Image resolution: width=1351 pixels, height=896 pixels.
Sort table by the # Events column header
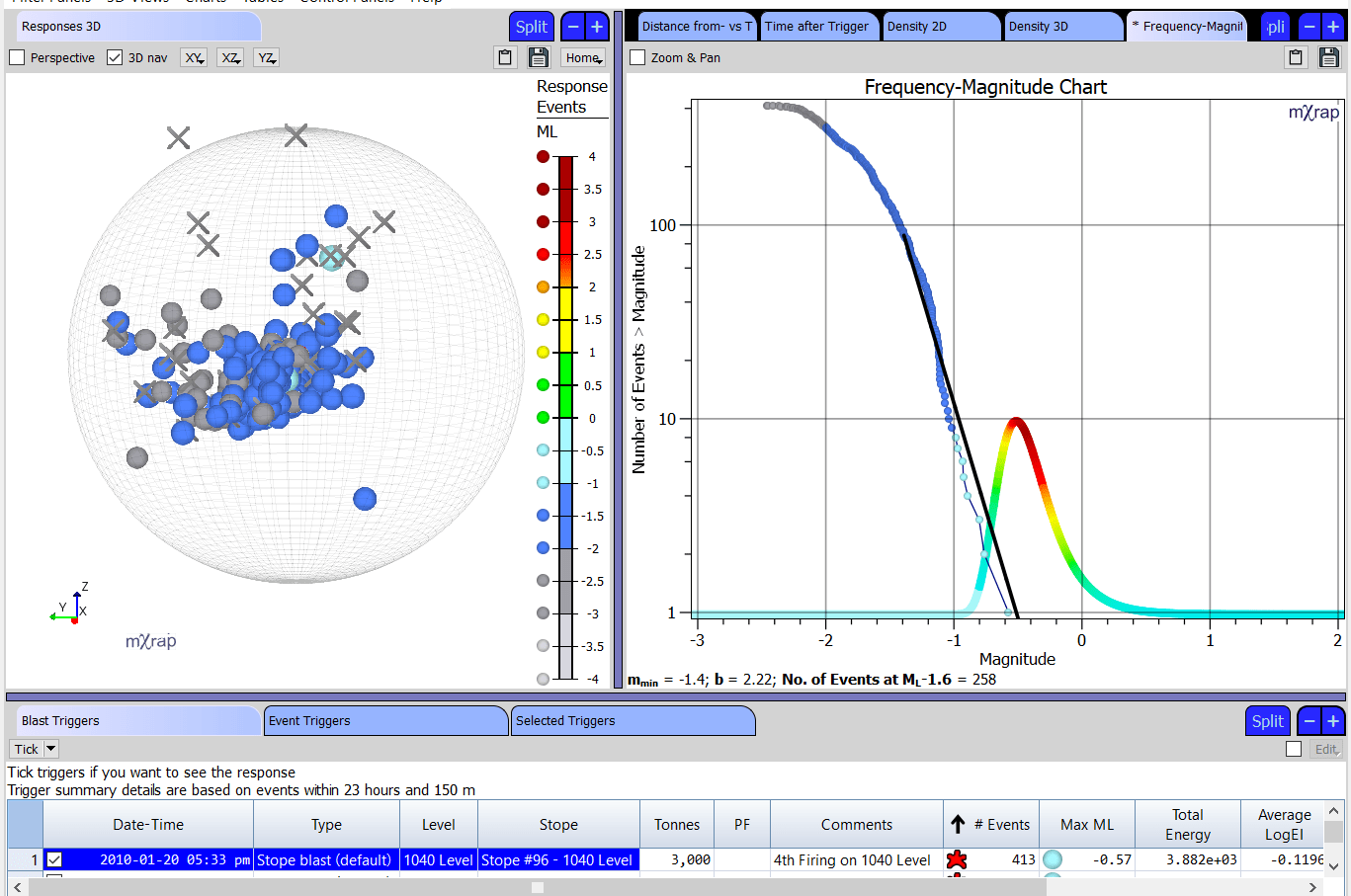[1001, 825]
